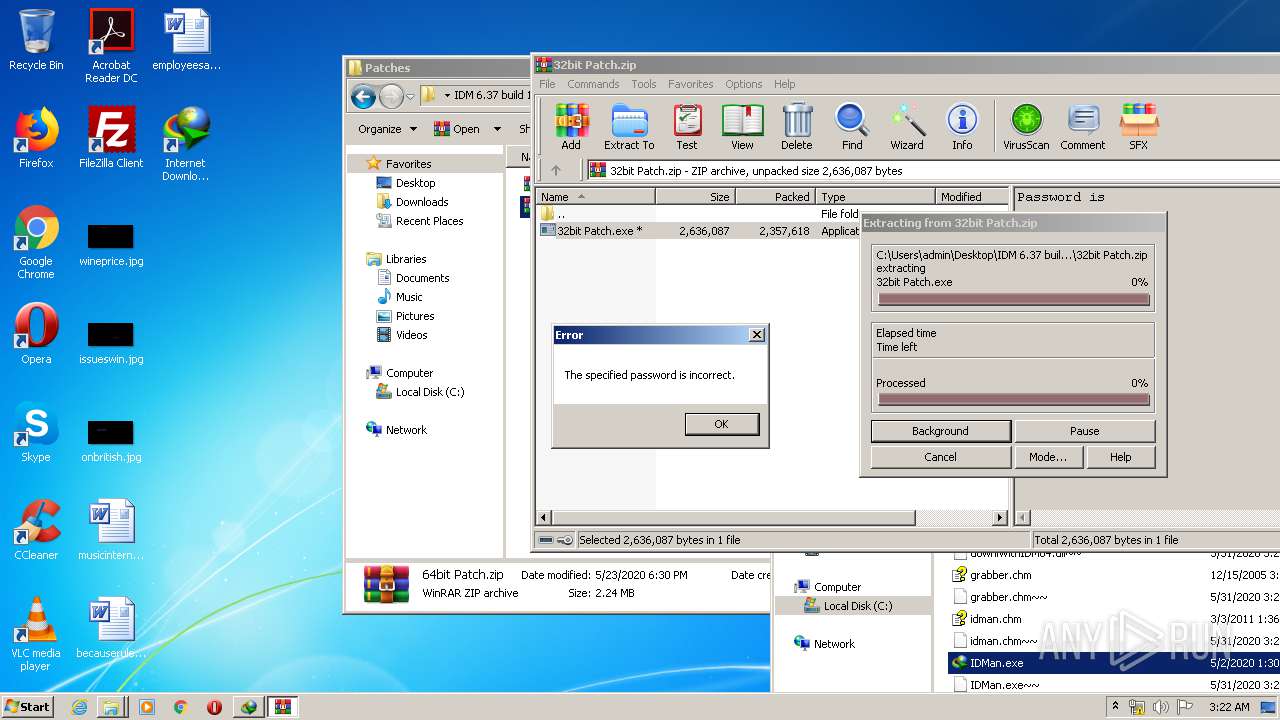
Task: Go up one folder in WinRAR
Action: 556,170
